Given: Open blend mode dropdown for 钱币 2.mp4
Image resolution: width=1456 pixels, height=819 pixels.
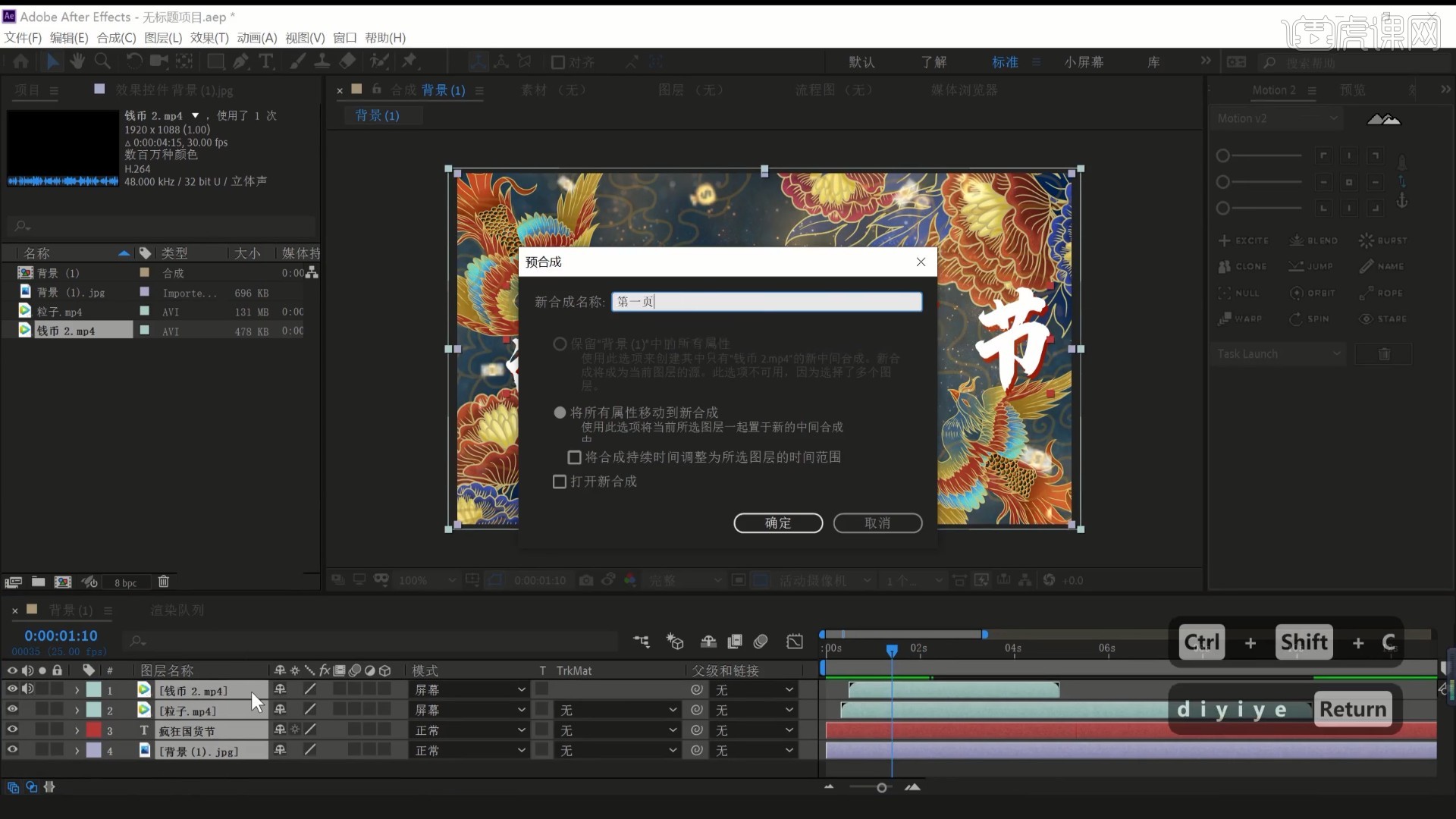Looking at the screenshot, I should tap(469, 690).
